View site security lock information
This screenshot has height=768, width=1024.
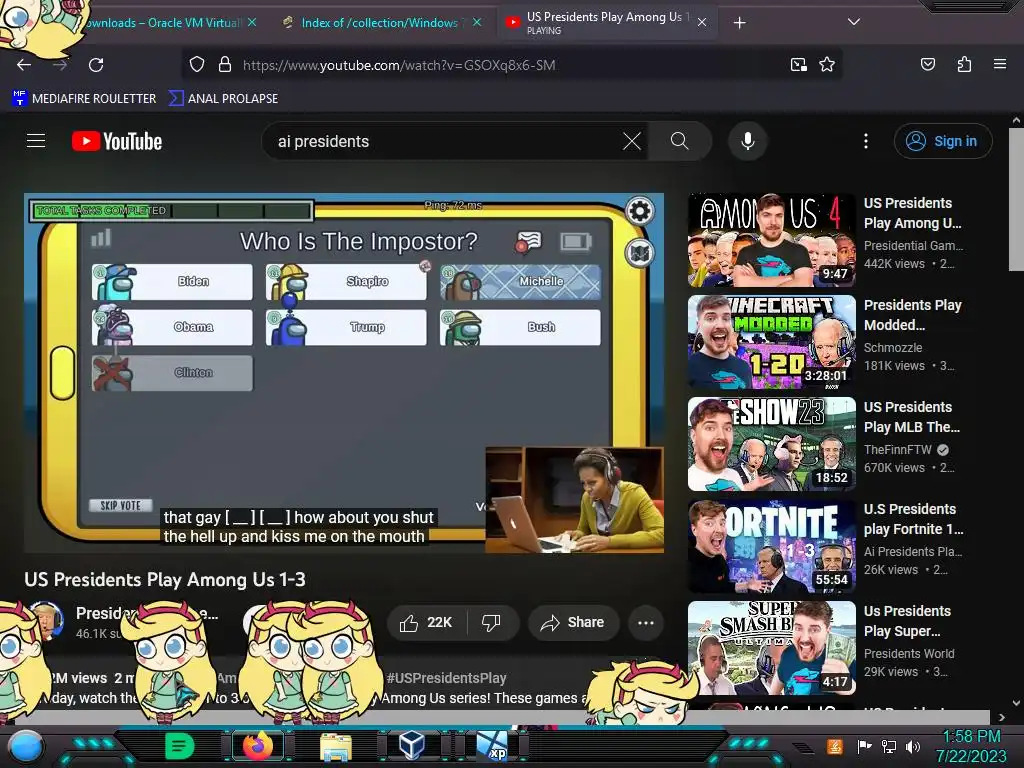point(225,65)
